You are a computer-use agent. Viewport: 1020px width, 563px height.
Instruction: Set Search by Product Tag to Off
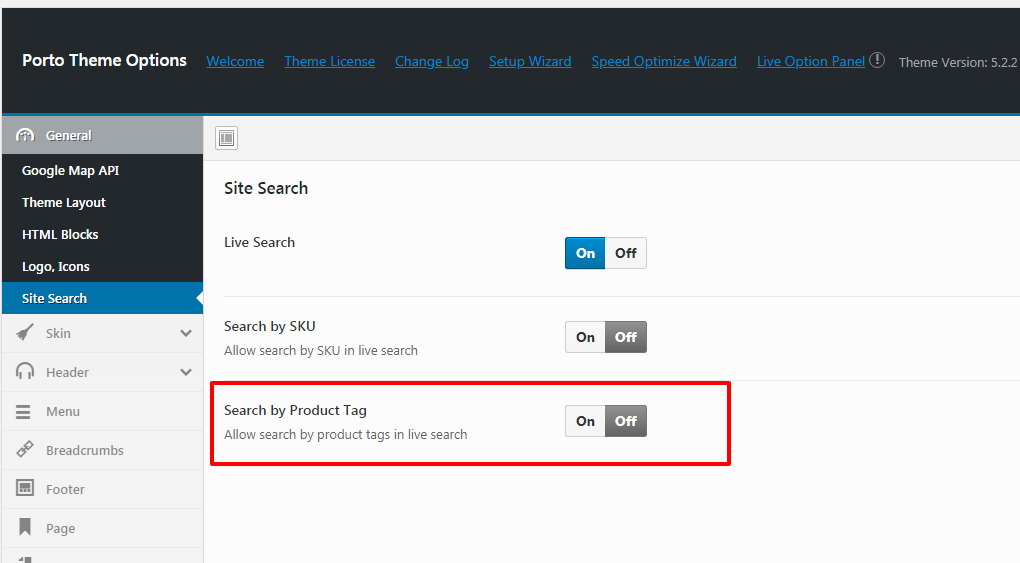point(626,421)
